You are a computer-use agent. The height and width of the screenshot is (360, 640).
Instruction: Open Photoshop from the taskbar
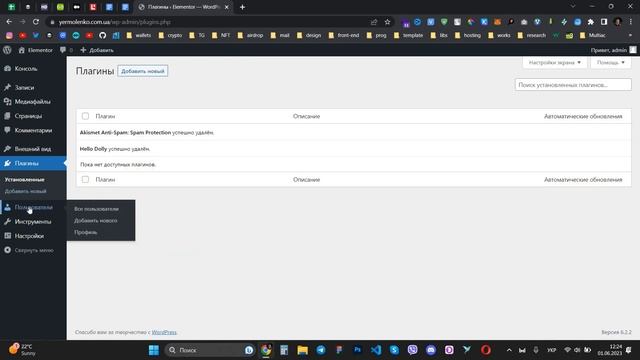click(x=358, y=350)
